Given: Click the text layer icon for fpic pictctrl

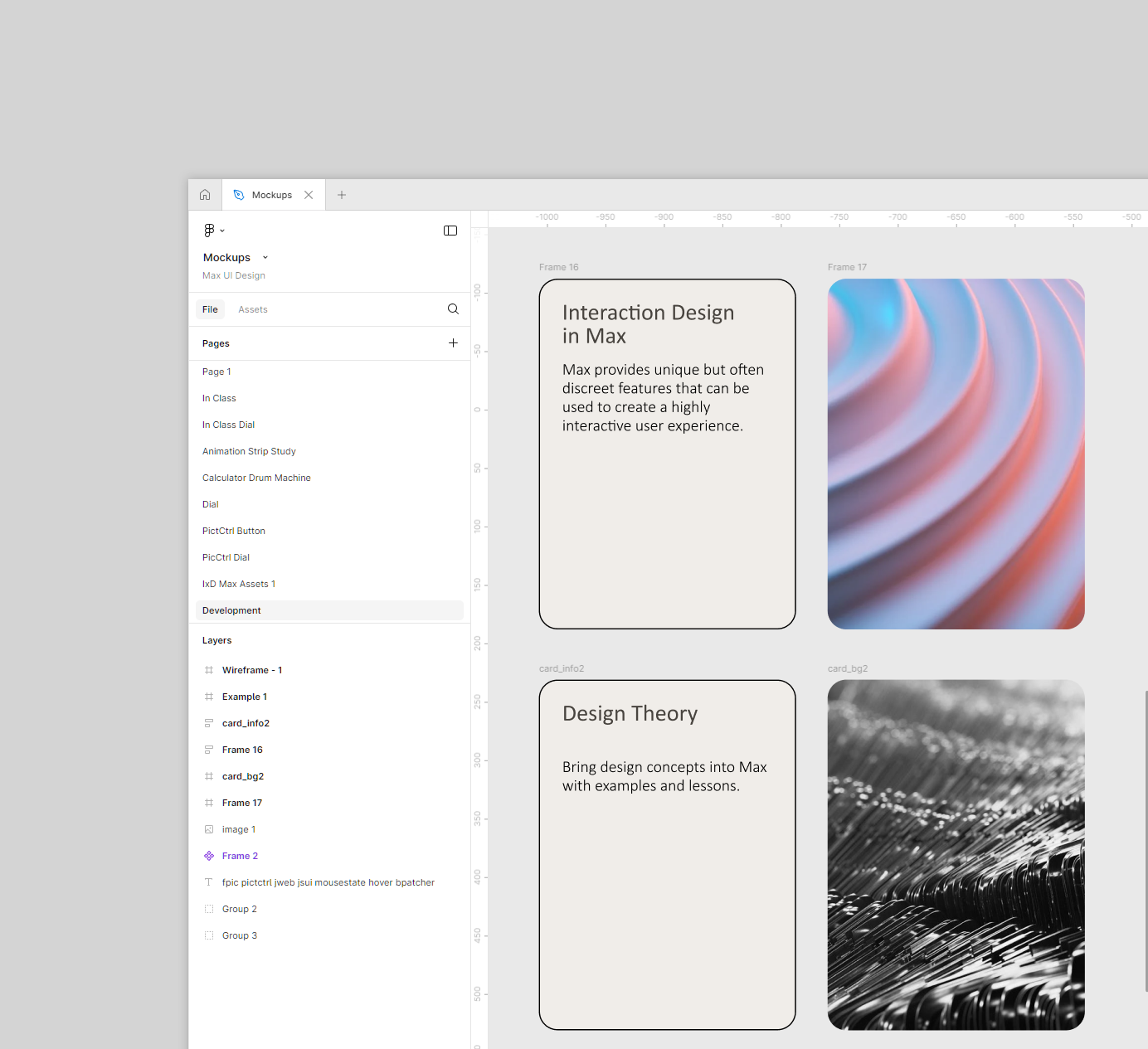Looking at the screenshot, I should (209, 882).
